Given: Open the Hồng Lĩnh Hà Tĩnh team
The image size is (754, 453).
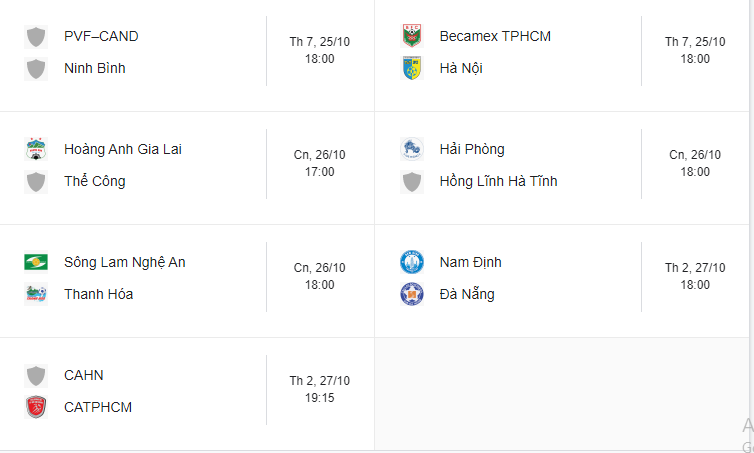Looking at the screenshot, I should [498, 182].
